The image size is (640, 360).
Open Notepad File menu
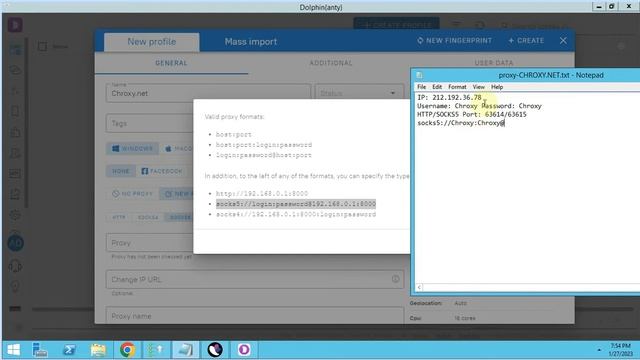click(421, 87)
